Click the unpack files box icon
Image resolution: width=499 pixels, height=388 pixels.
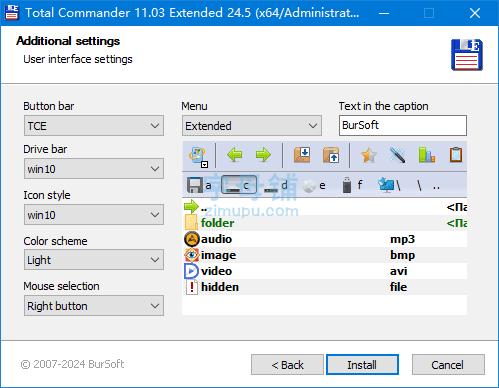331,155
